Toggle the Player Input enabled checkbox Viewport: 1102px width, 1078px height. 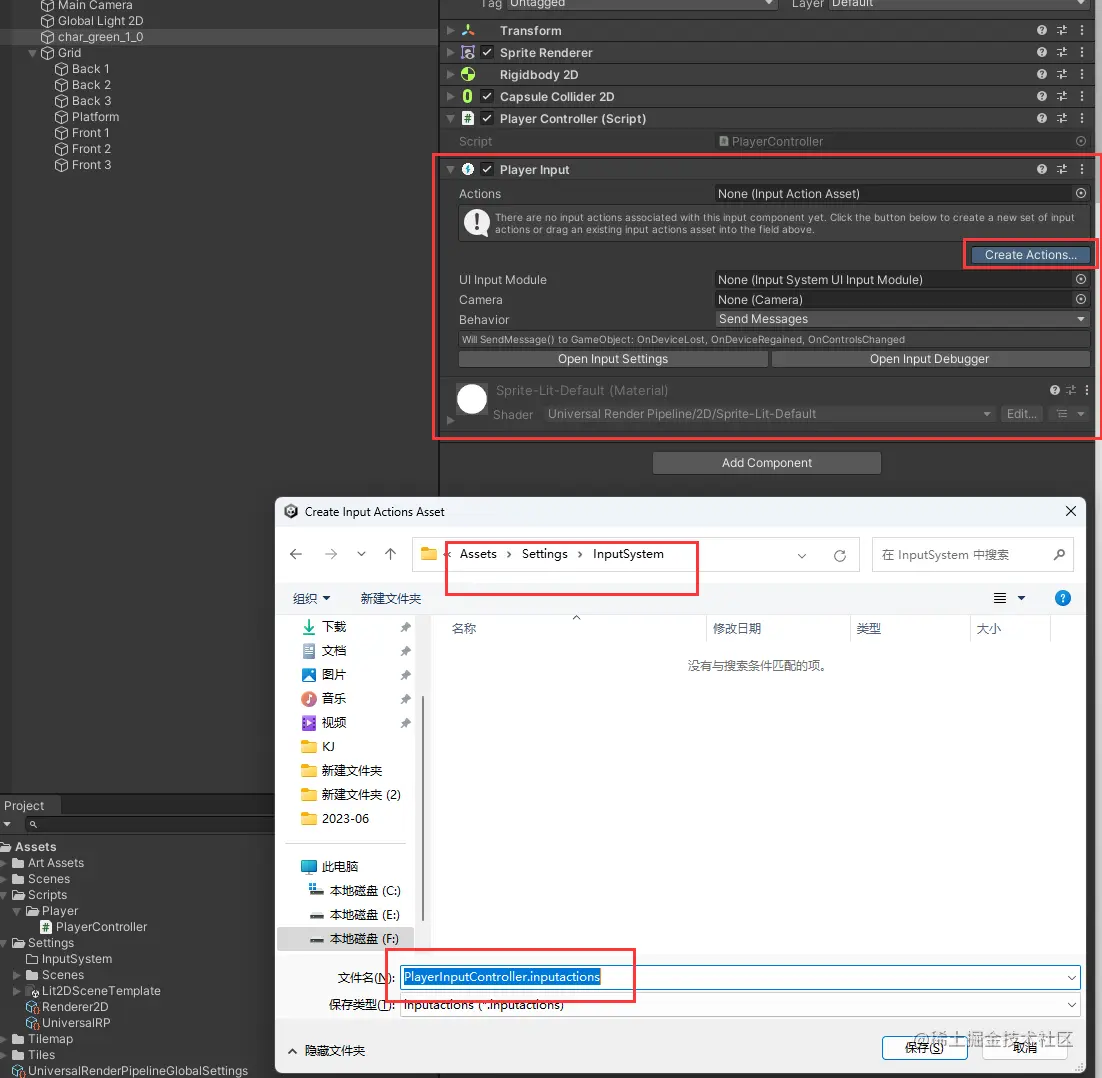click(487, 169)
